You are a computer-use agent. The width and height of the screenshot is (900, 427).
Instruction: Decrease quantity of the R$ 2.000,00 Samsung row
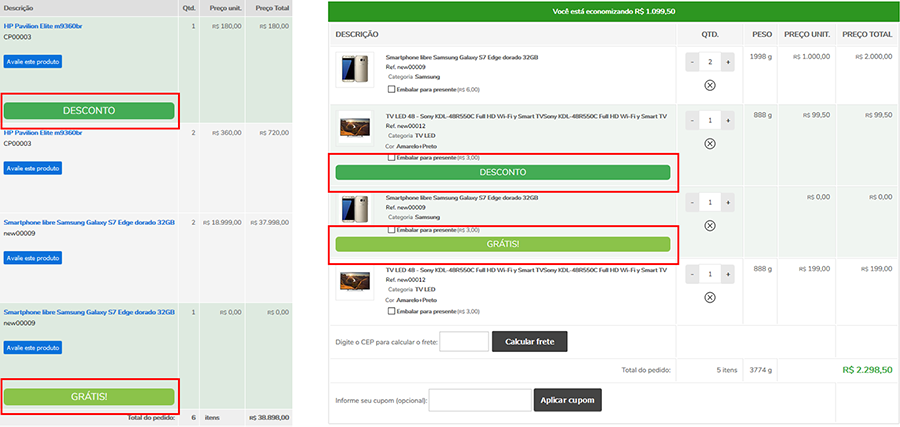click(x=692, y=62)
